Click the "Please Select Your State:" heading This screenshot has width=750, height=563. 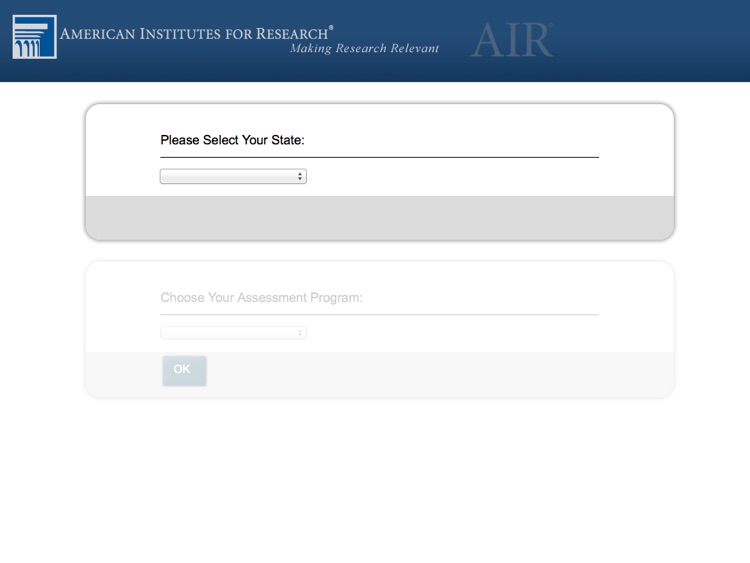(x=232, y=140)
